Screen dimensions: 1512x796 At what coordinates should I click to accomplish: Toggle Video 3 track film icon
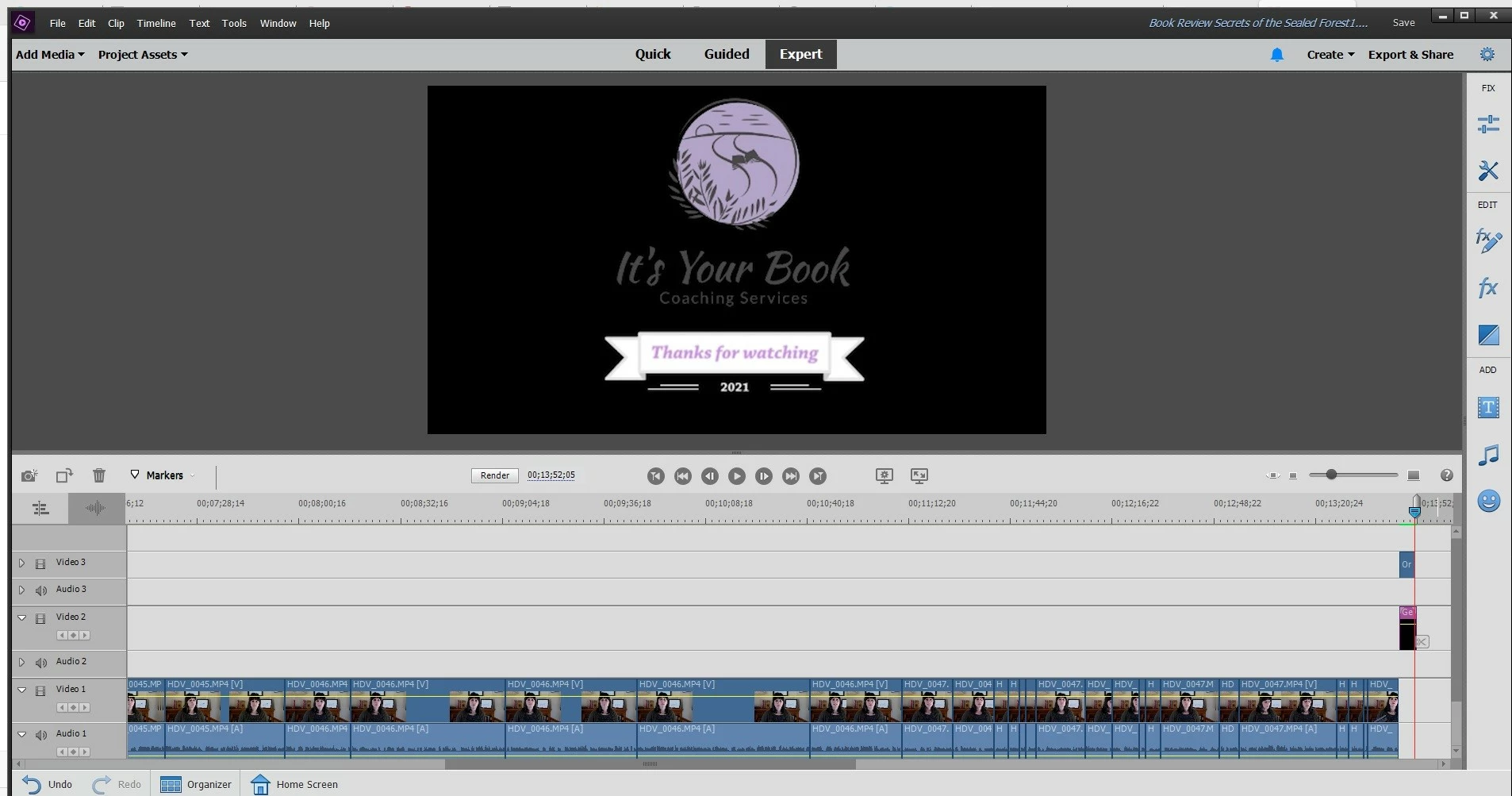point(40,563)
